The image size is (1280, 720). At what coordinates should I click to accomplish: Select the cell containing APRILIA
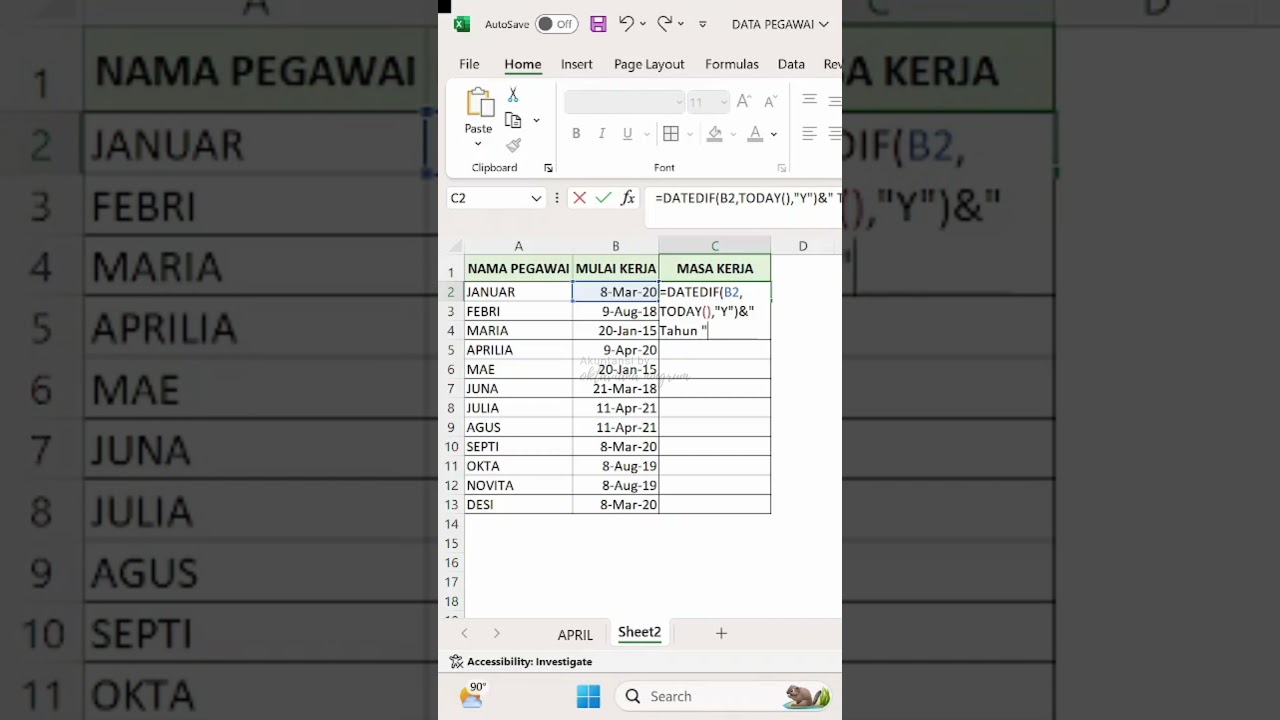click(518, 350)
